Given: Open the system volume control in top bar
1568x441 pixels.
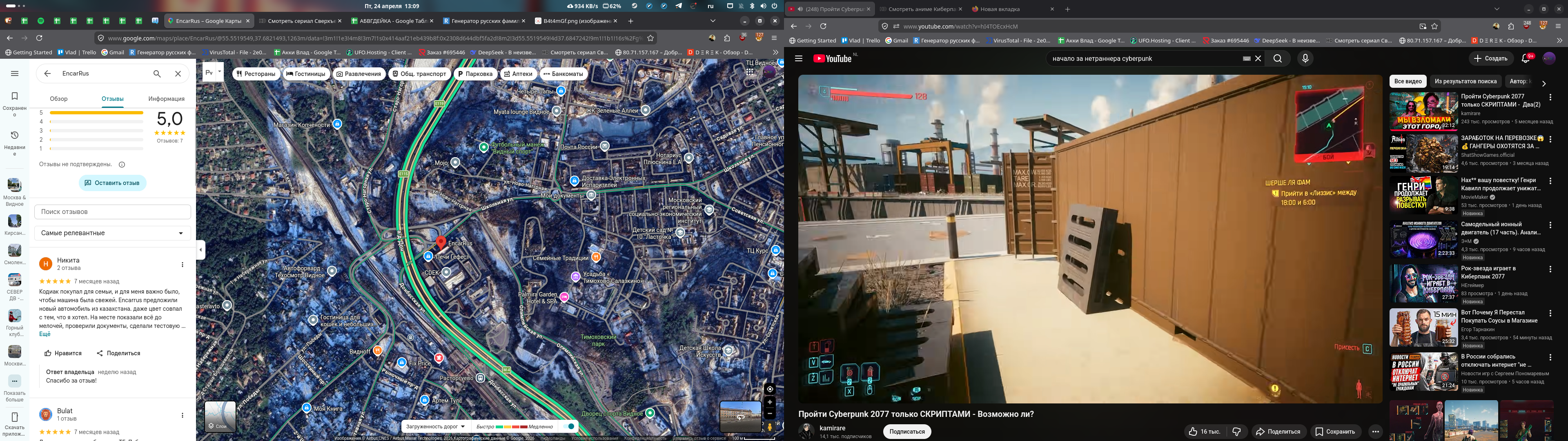Looking at the screenshot, I should (763, 6).
